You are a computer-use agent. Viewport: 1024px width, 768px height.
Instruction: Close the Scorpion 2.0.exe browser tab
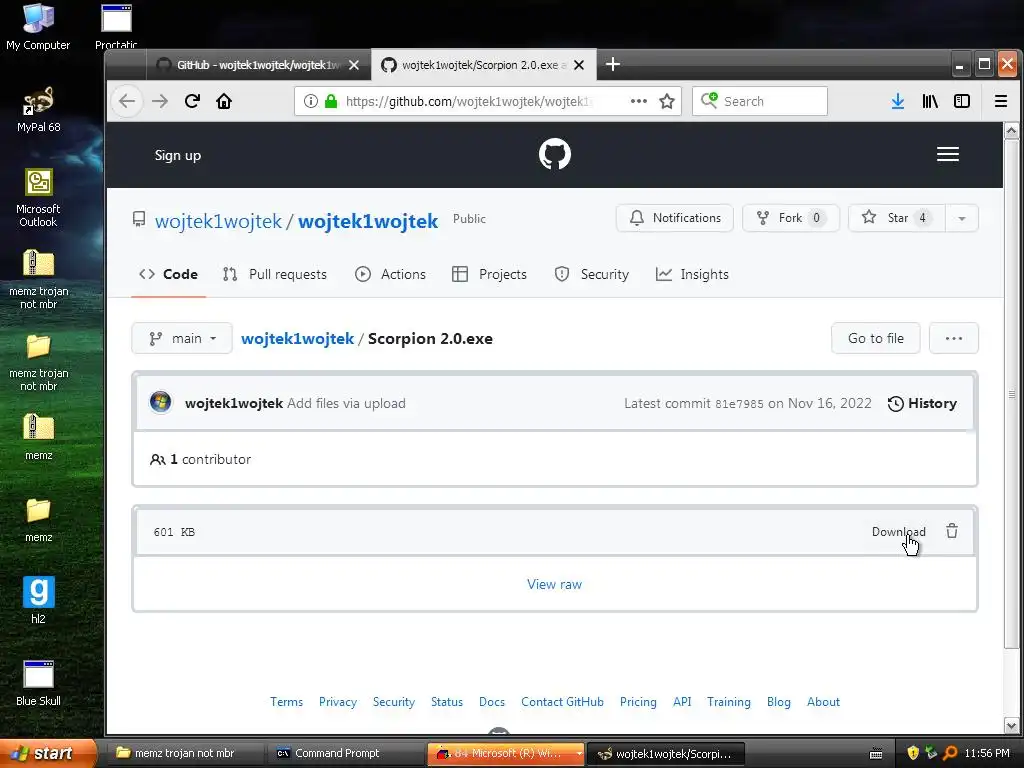(579, 65)
